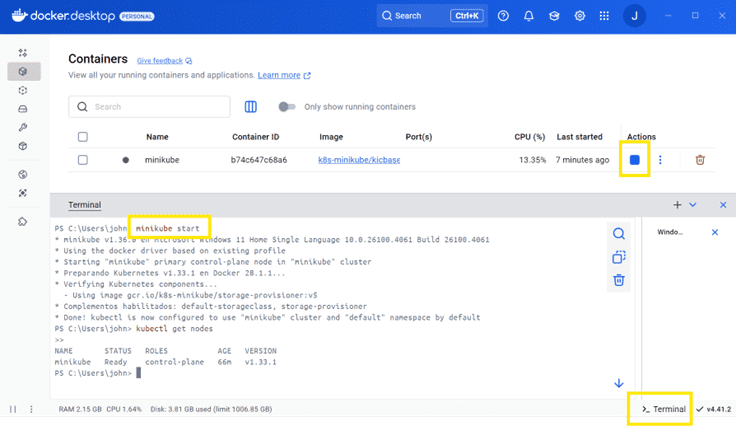736x426 pixels.
Task: Delete the minikube container
Action: pos(700,160)
